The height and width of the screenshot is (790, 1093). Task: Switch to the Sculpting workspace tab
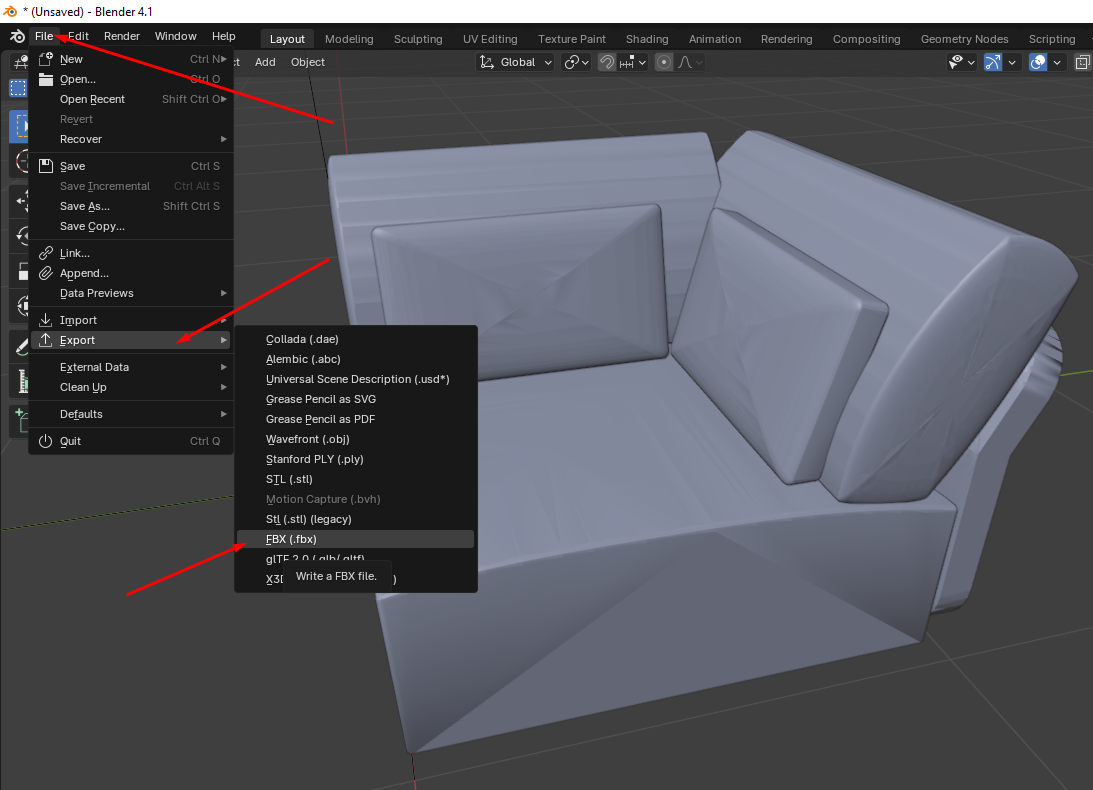click(418, 39)
